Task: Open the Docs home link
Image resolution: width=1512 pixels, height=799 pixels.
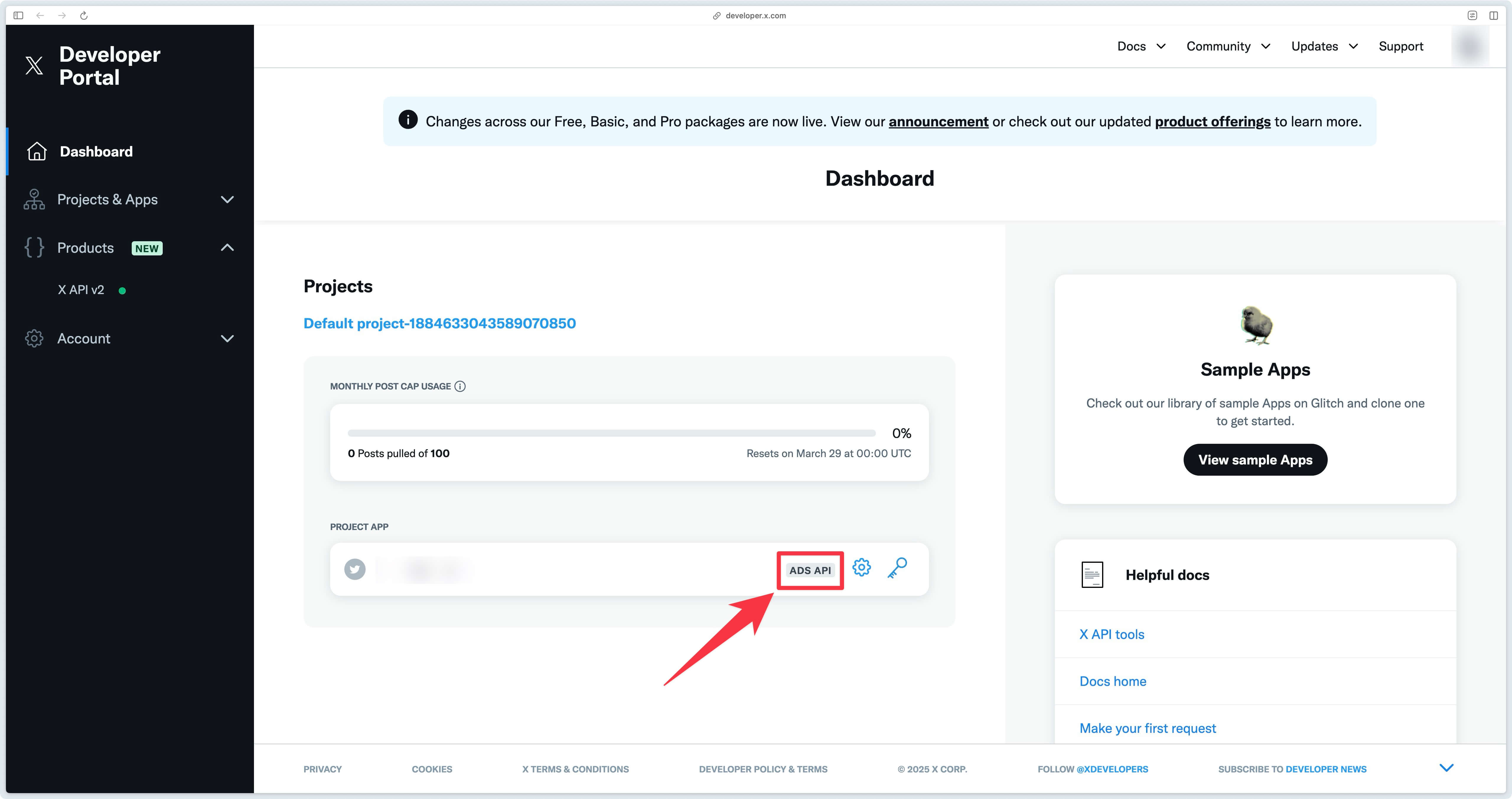Action: click(1113, 681)
